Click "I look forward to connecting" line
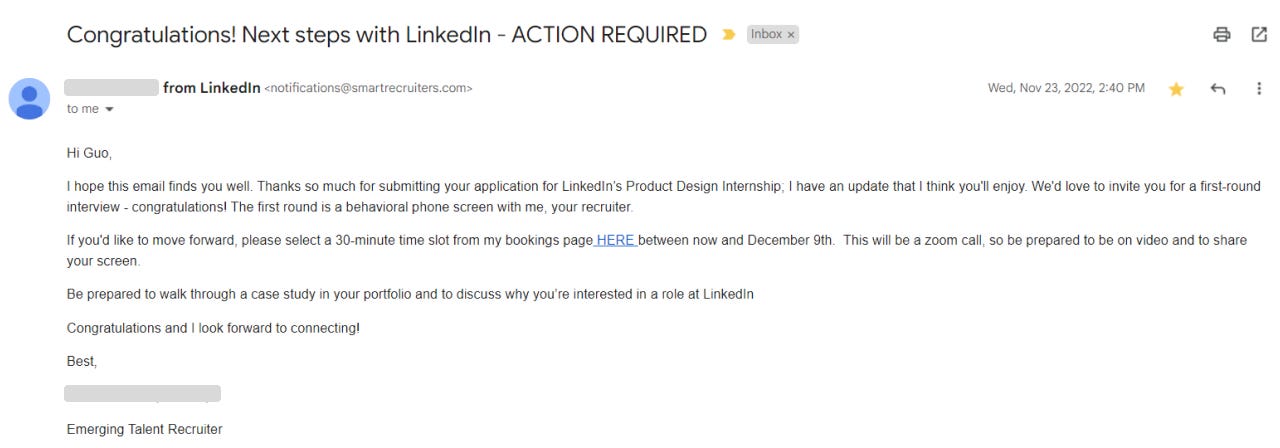Image resolution: width=1280 pixels, height=448 pixels. (213, 327)
